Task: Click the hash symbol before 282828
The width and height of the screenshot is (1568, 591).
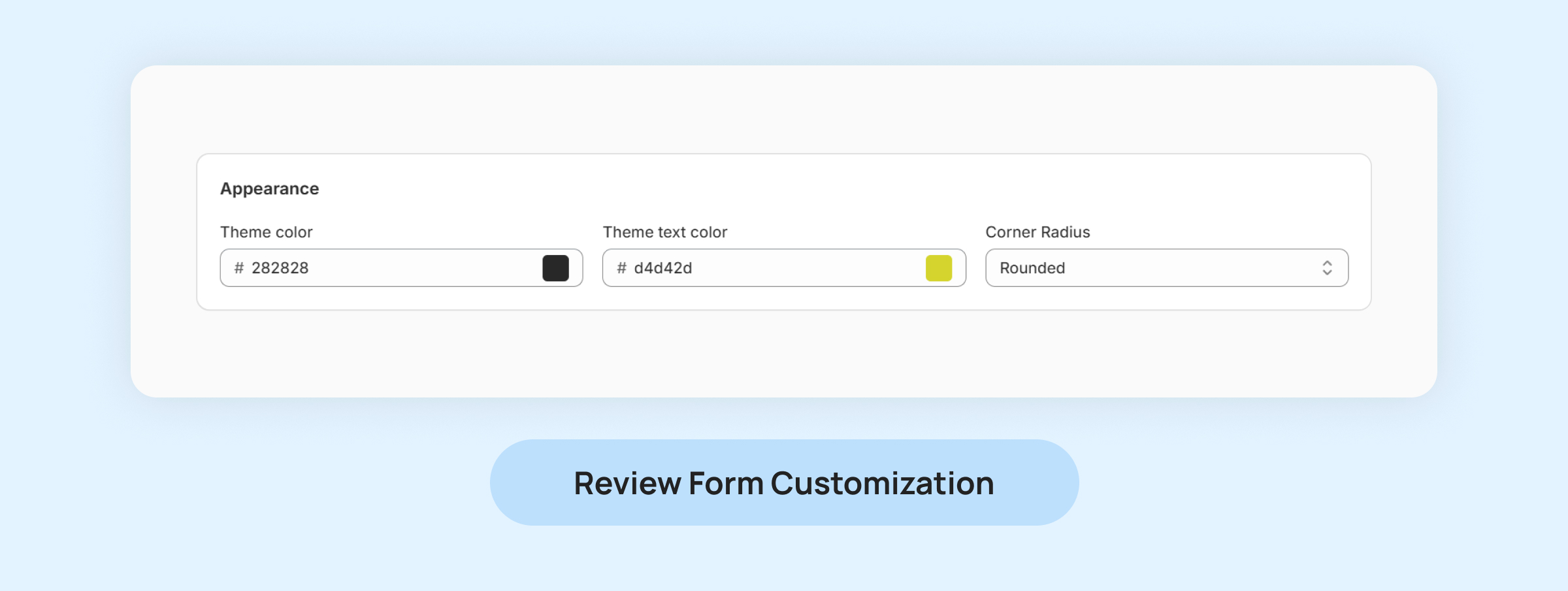Action: [239, 268]
